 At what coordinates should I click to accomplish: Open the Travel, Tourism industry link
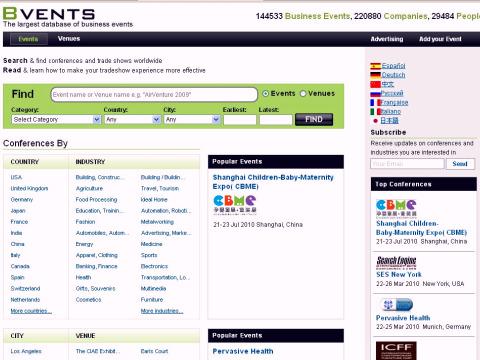coord(160,188)
